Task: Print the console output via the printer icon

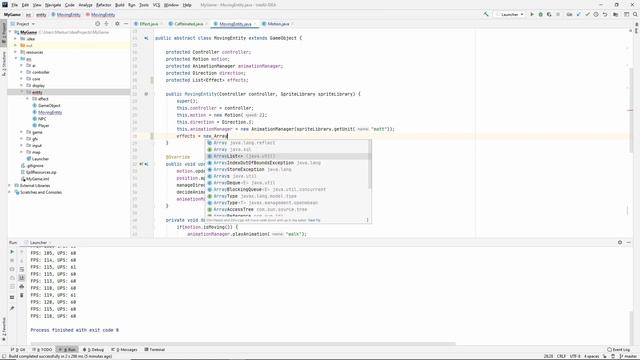Action: tap(22, 287)
